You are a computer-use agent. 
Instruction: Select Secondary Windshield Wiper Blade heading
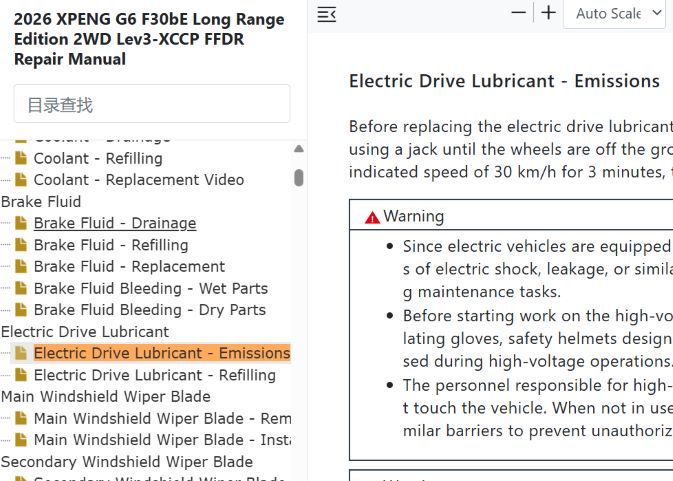127,462
